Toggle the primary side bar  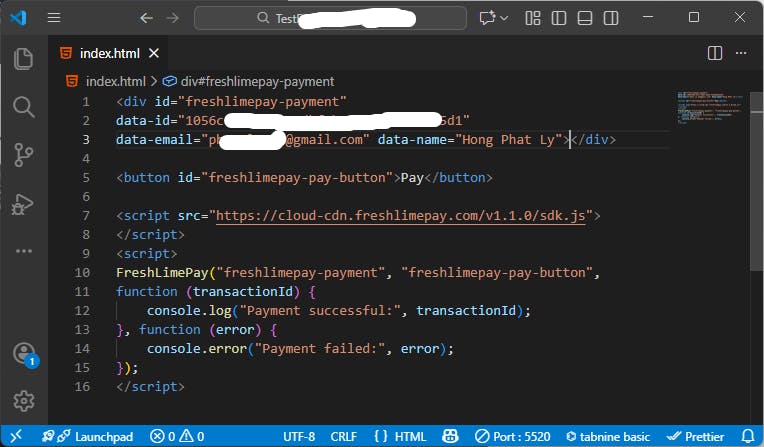click(x=559, y=18)
